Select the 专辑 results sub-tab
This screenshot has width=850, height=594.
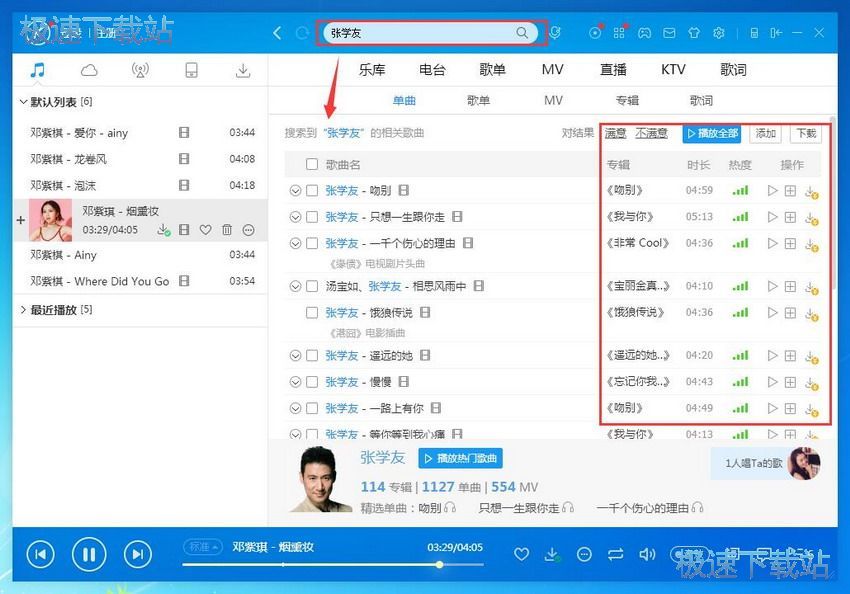627,100
